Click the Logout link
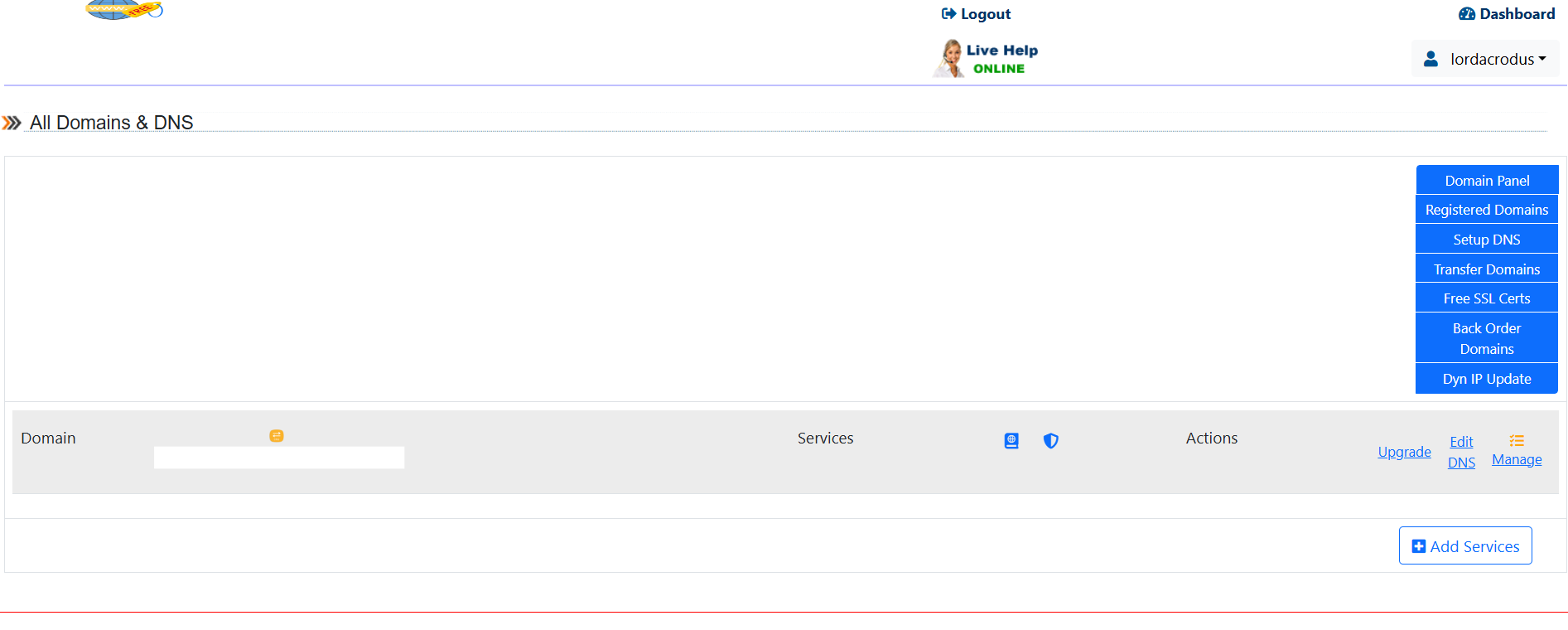The image size is (1568, 630). [976, 14]
